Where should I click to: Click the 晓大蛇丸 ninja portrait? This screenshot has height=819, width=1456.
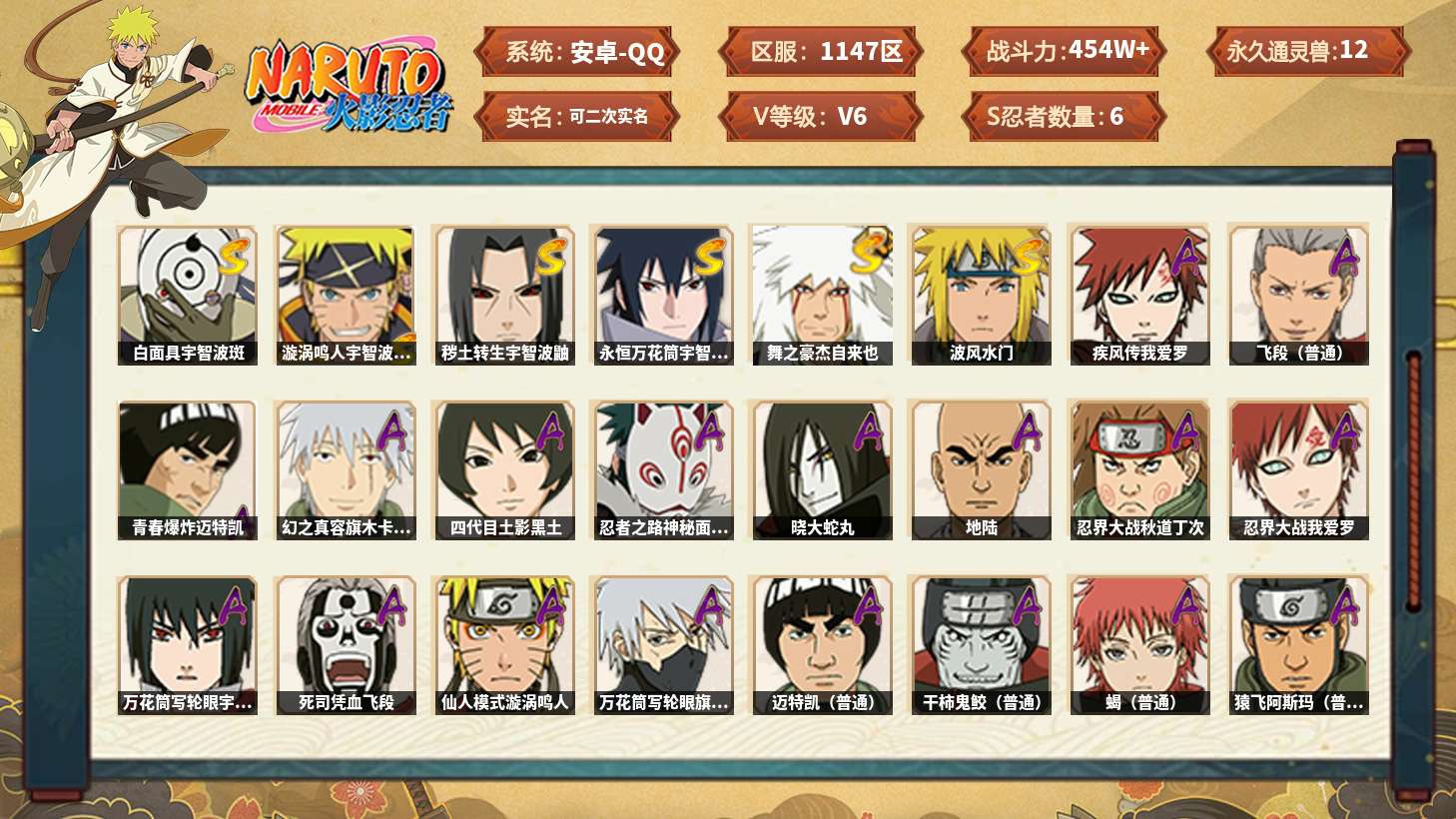point(822,470)
